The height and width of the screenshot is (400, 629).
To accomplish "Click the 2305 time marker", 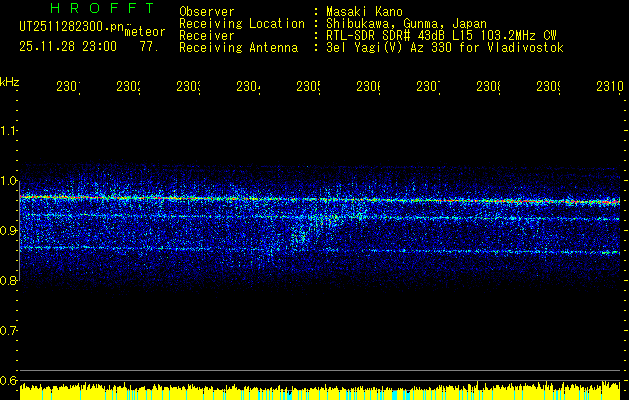I will (308, 87).
